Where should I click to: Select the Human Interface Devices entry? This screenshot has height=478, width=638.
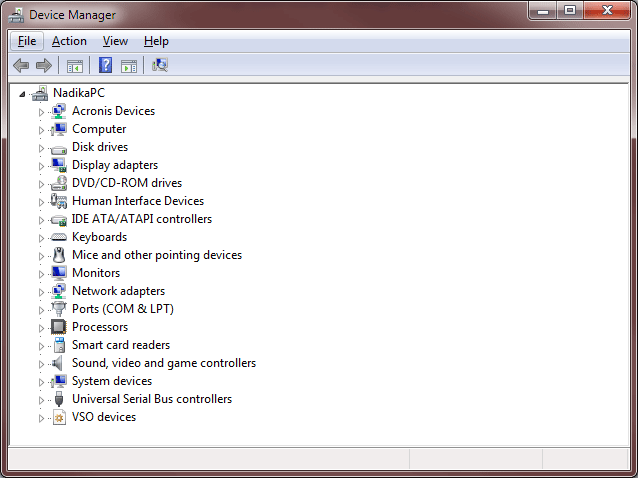pyautogui.click(x=137, y=201)
